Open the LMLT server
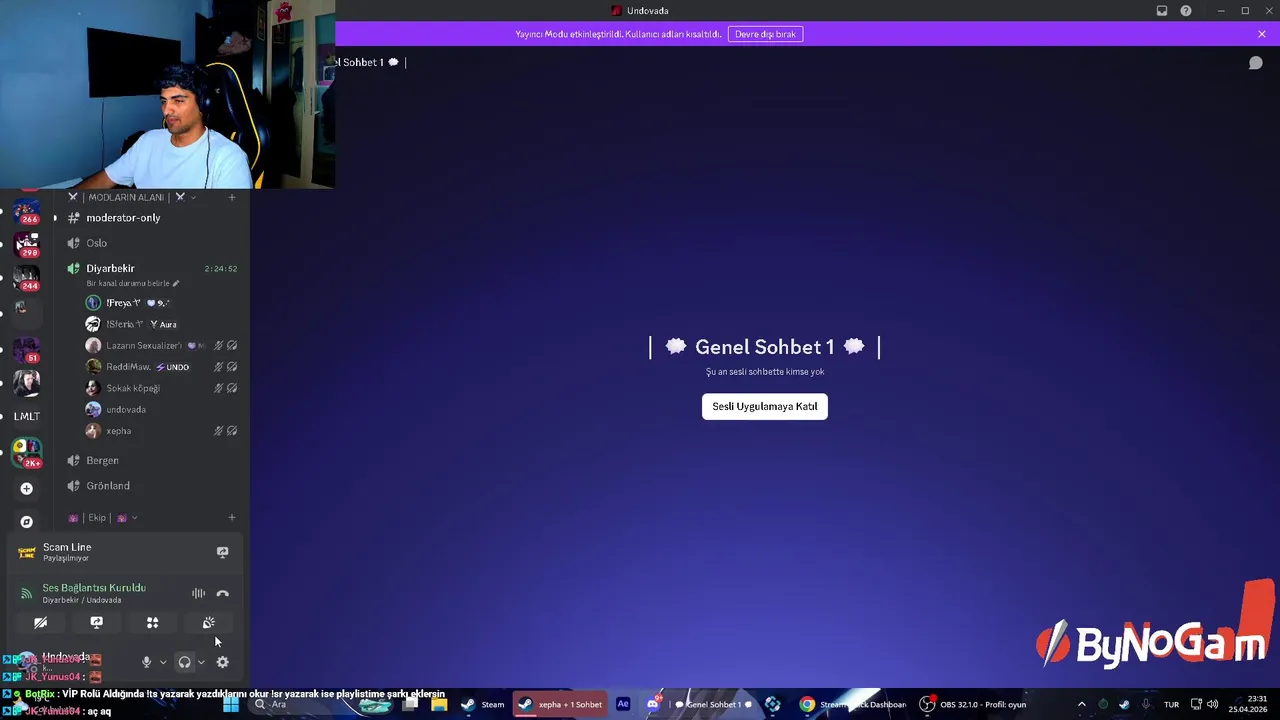Screen dimensions: 1280x720 27,416
